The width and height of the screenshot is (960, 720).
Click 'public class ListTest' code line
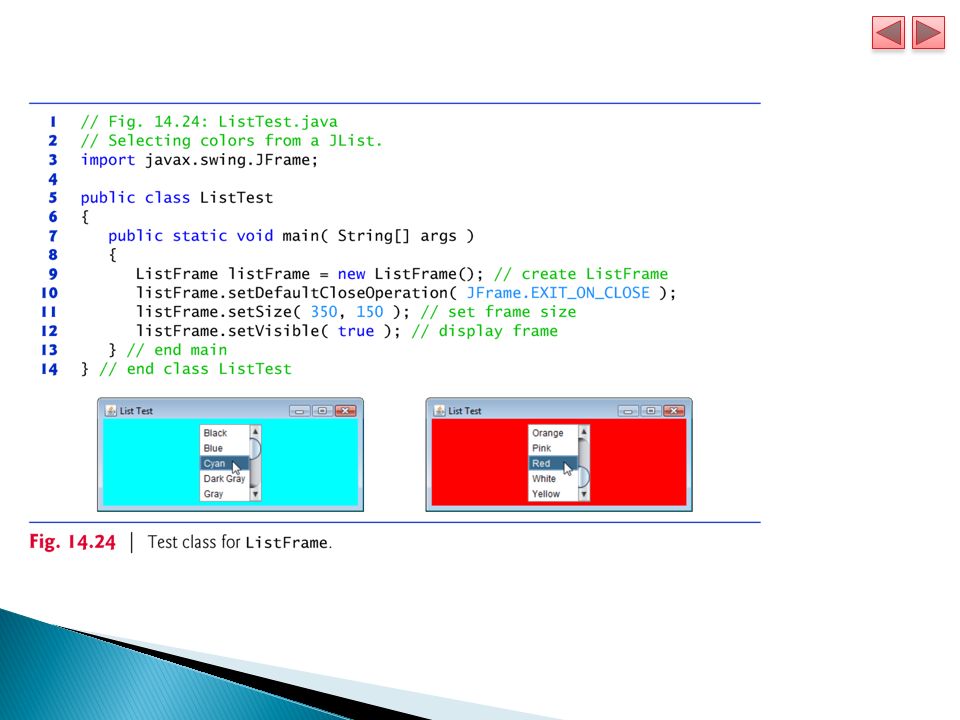point(177,198)
